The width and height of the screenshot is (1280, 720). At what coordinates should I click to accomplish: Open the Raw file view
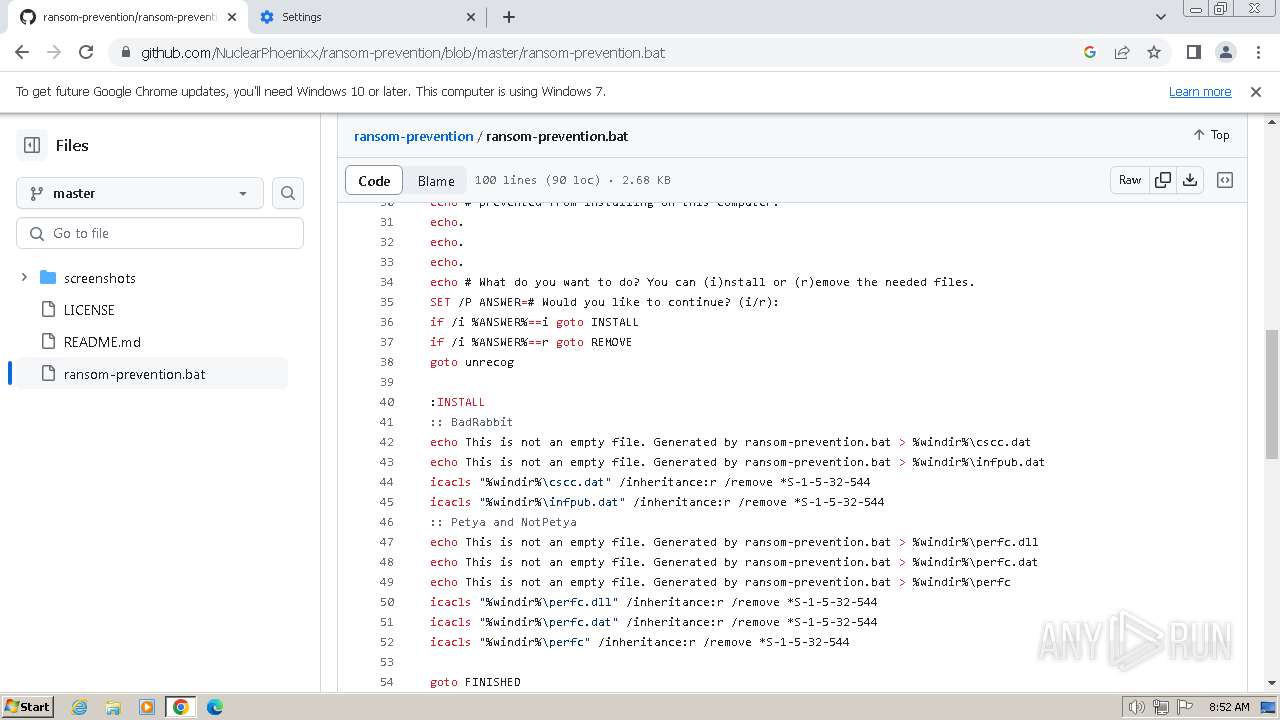(1130, 180)
